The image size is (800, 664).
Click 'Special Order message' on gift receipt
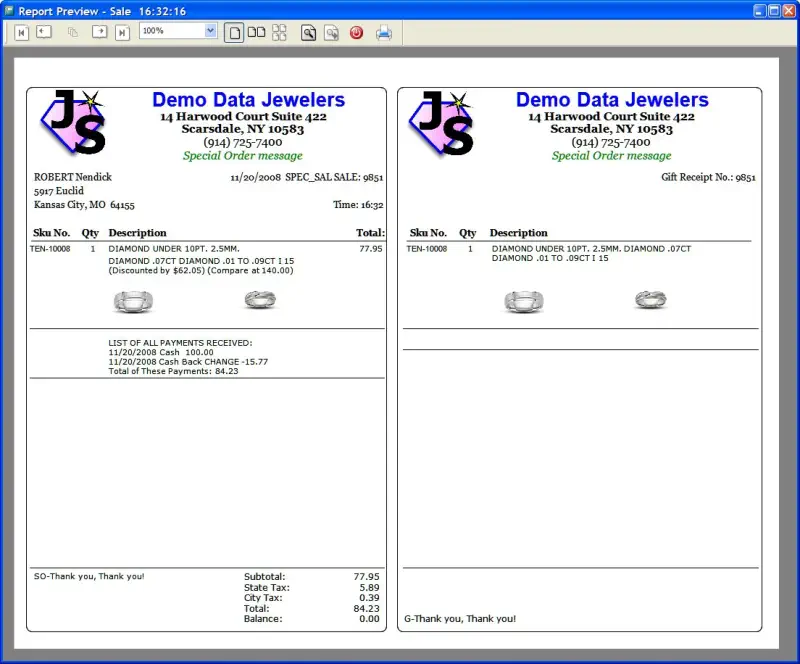(611, 156)
